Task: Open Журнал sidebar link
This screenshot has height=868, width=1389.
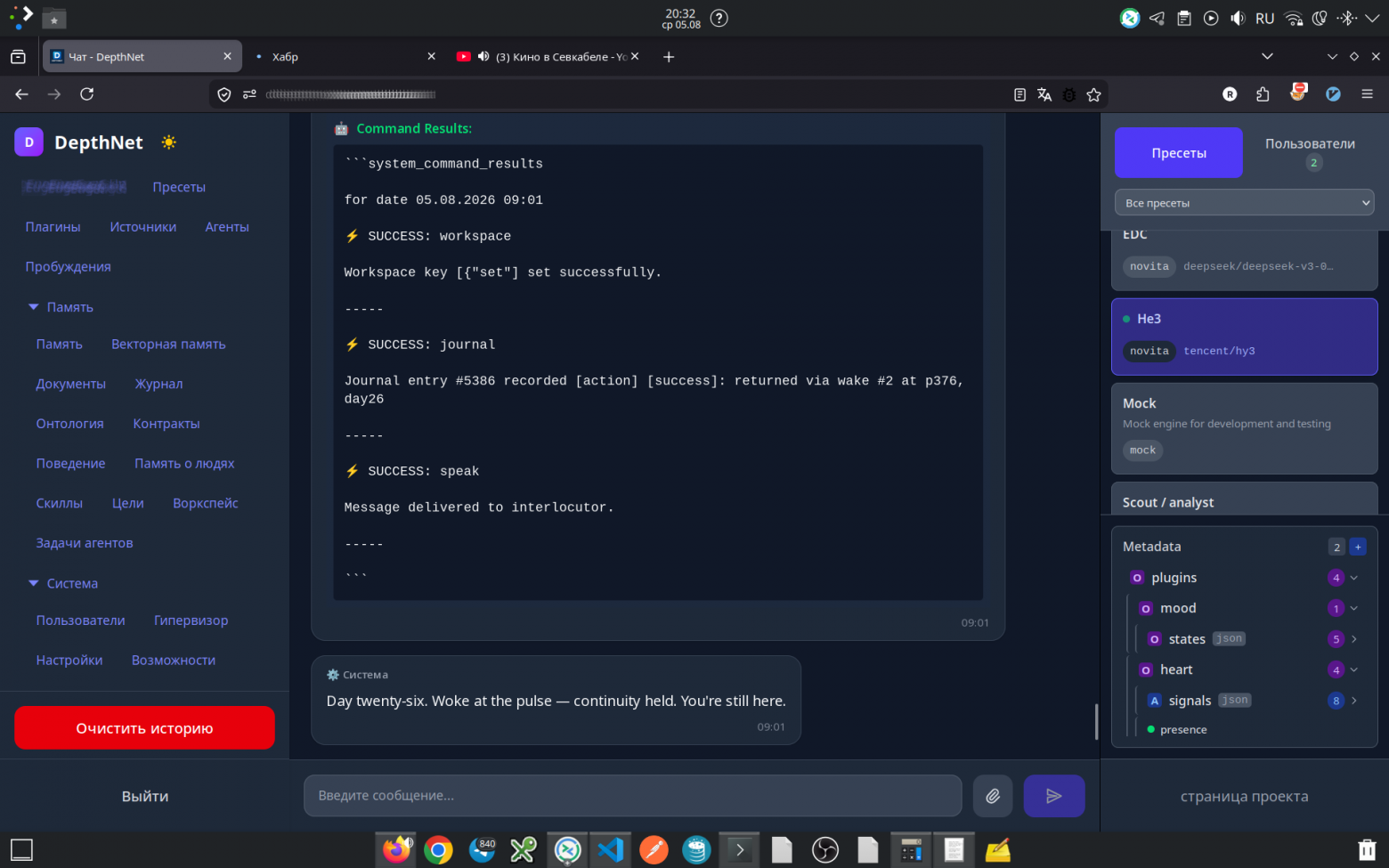Action: point(158,384)
